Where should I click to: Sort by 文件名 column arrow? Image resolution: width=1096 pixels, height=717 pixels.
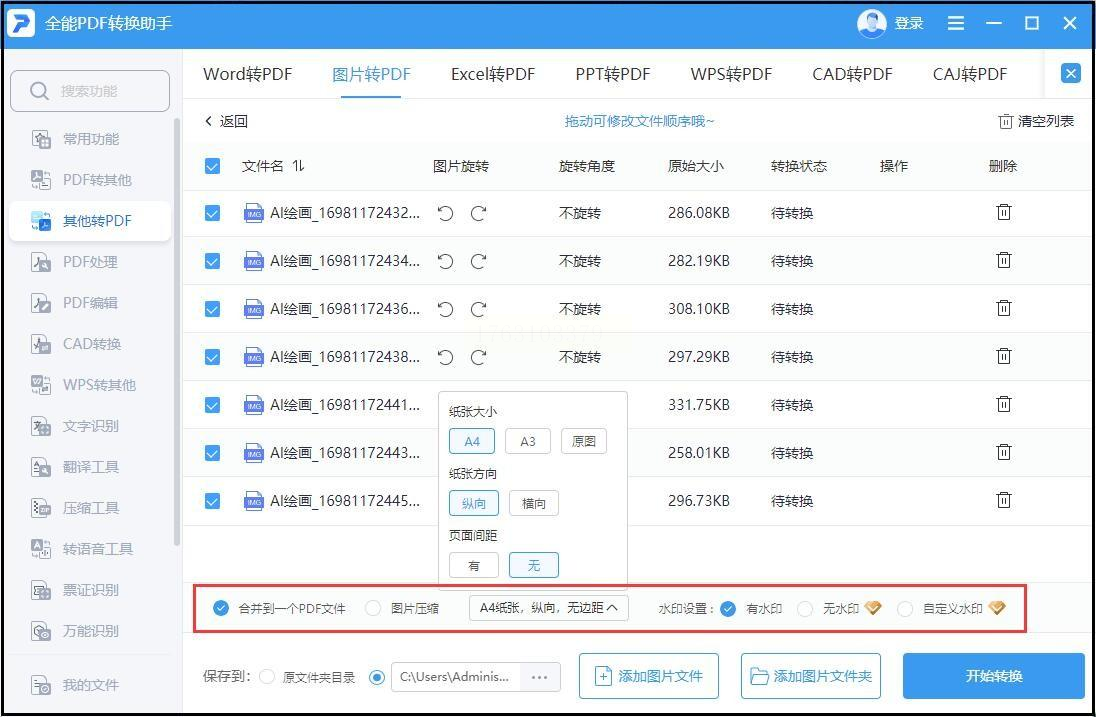coord(298,166)
